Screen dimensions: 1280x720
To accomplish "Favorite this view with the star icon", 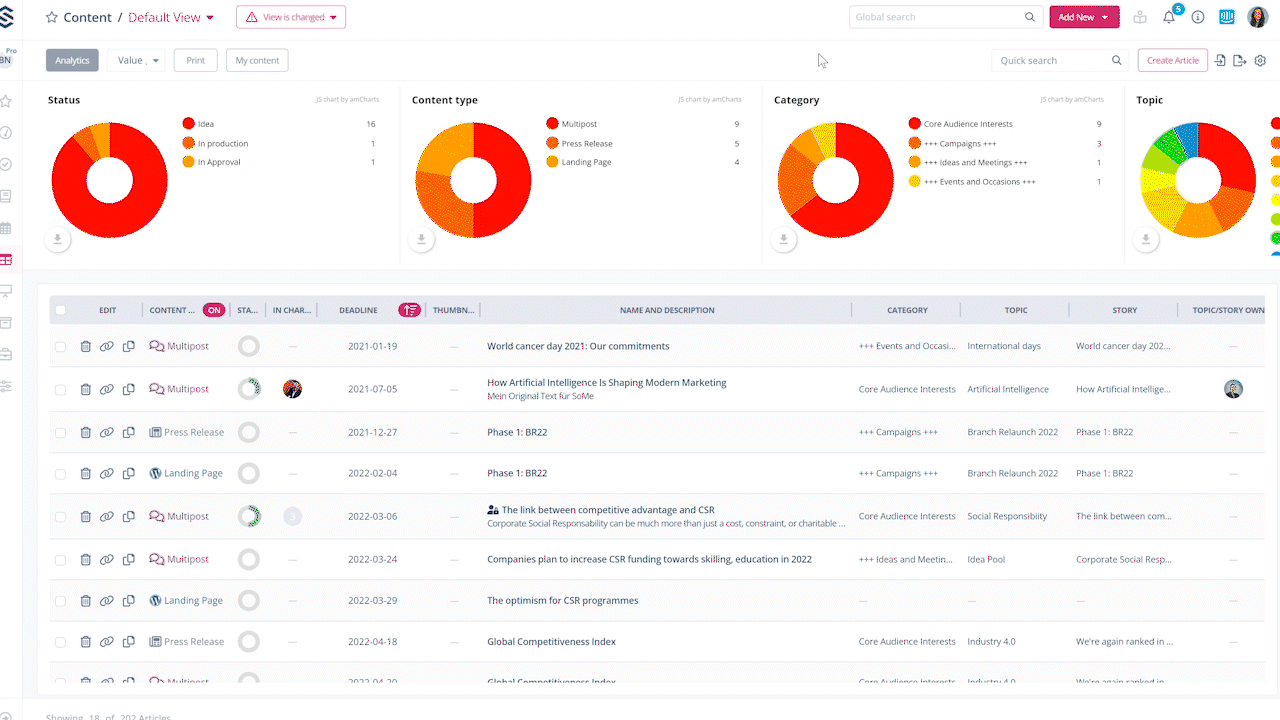I will (x=52, y=18).
